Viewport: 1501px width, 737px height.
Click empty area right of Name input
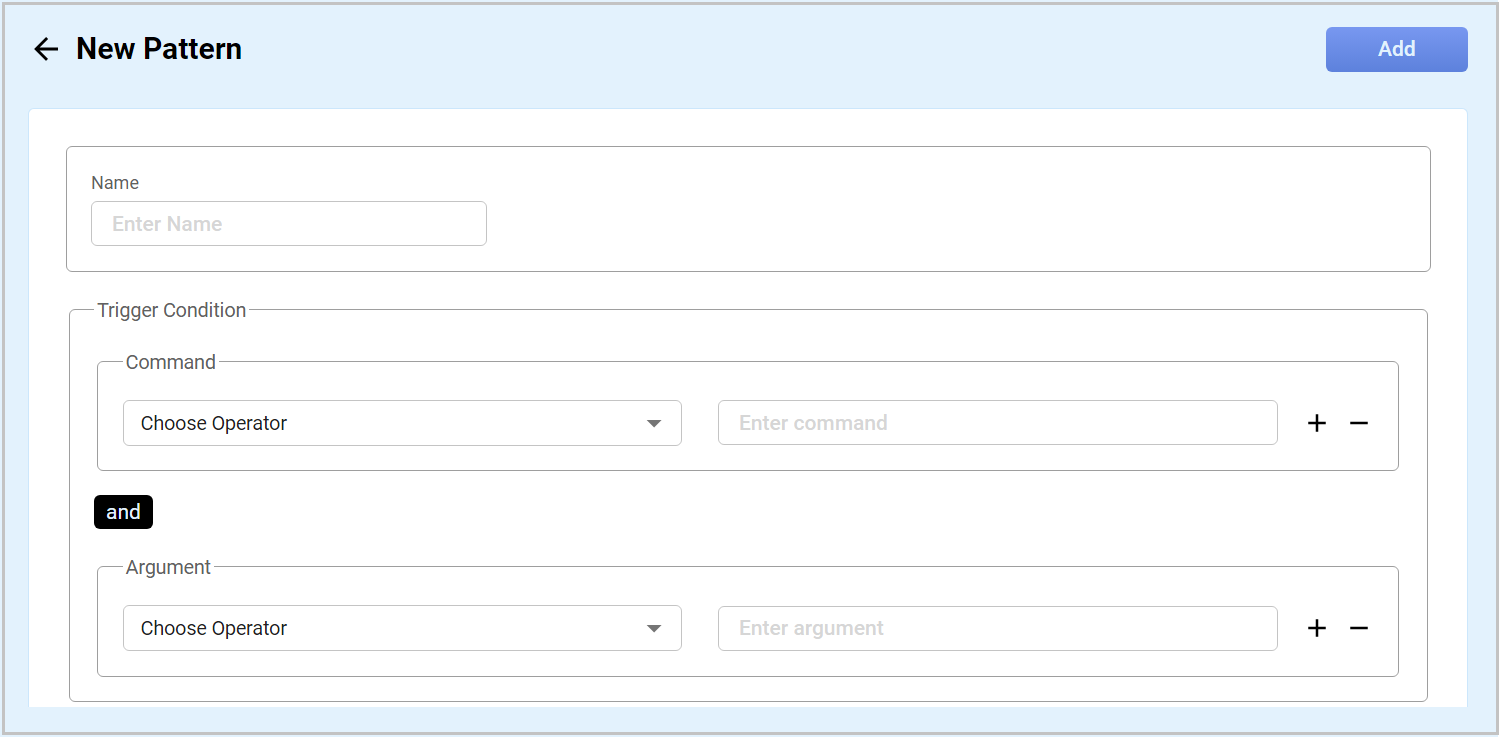tap(950, 224)
